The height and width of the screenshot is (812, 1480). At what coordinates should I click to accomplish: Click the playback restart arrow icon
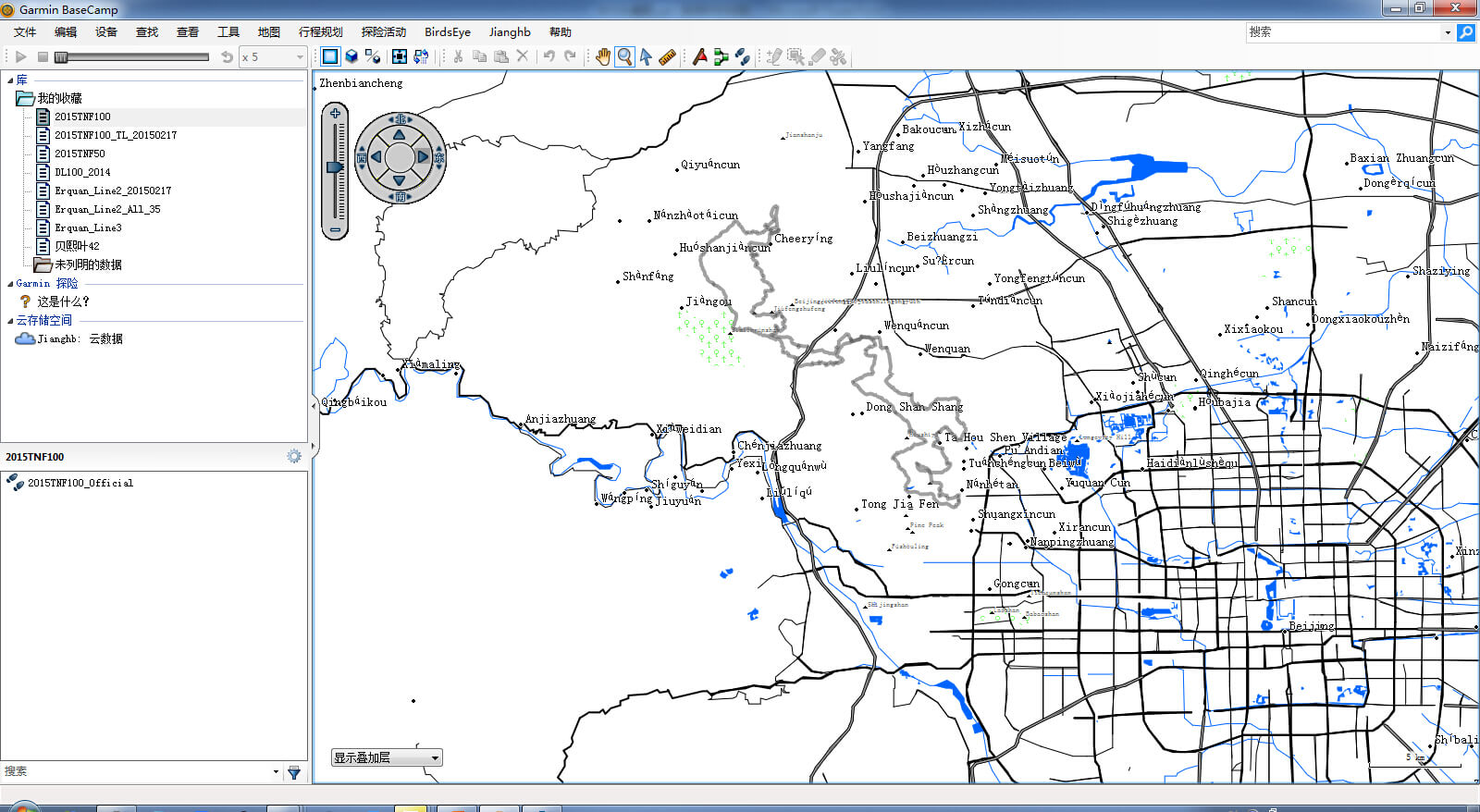click(x=227, y=56)
